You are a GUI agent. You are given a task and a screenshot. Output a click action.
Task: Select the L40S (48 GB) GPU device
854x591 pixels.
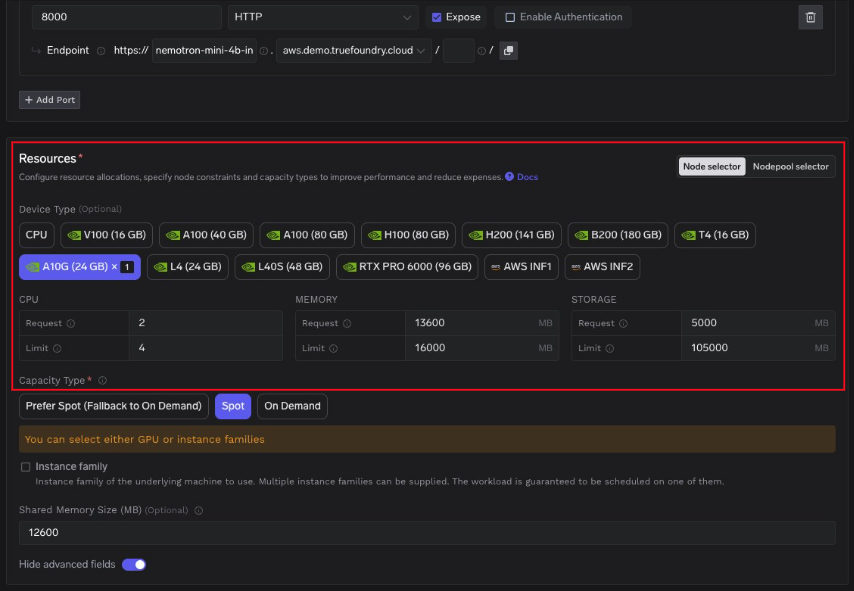click(282, 267)
